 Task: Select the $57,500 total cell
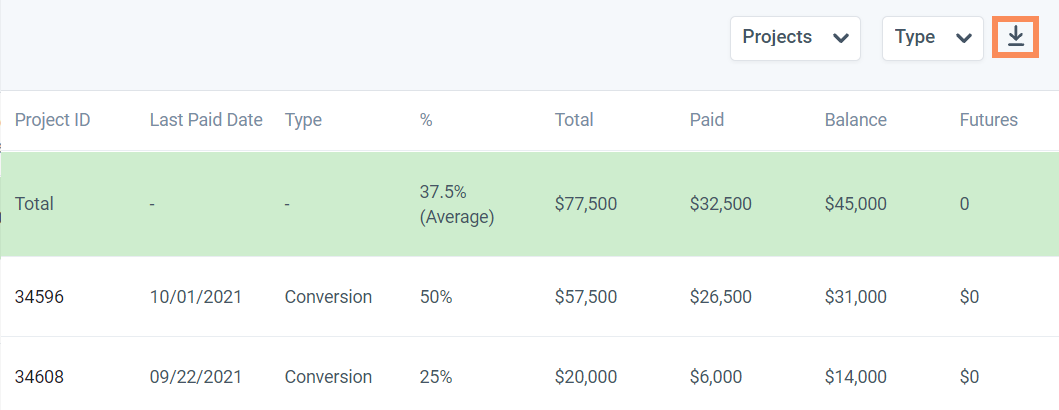click(x=586, y=297)
